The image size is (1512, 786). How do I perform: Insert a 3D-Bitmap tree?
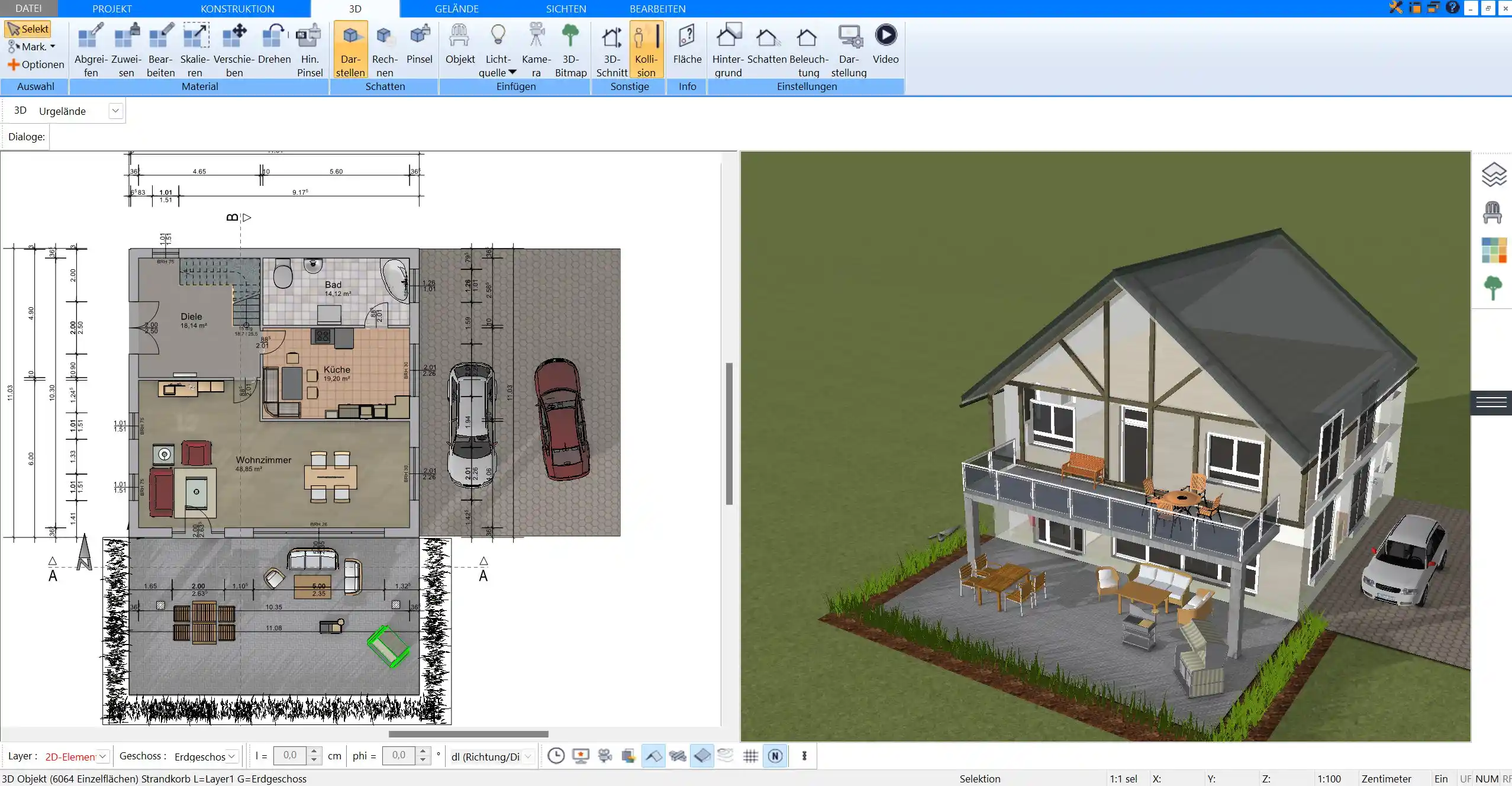(570, 50)
